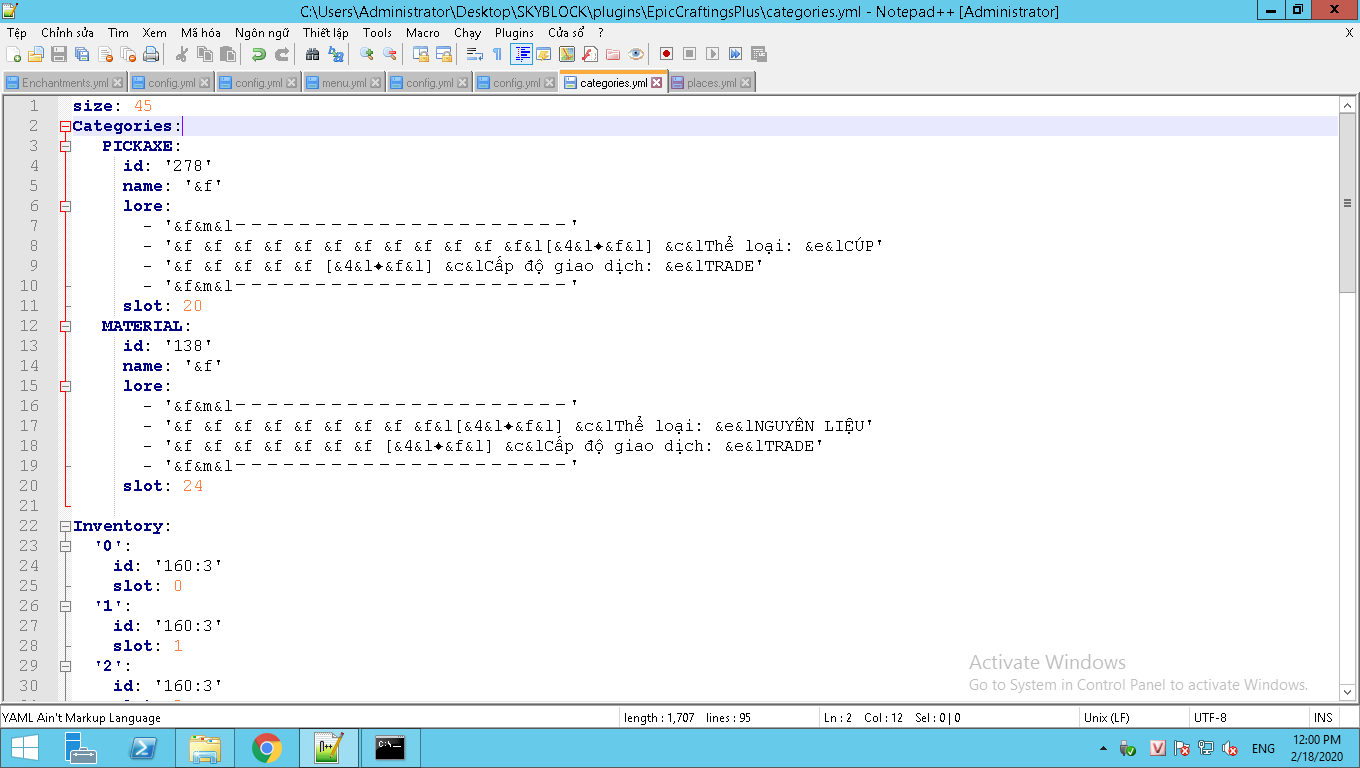
Task: Open the Thiết lập menu
Action: point(326,33)
